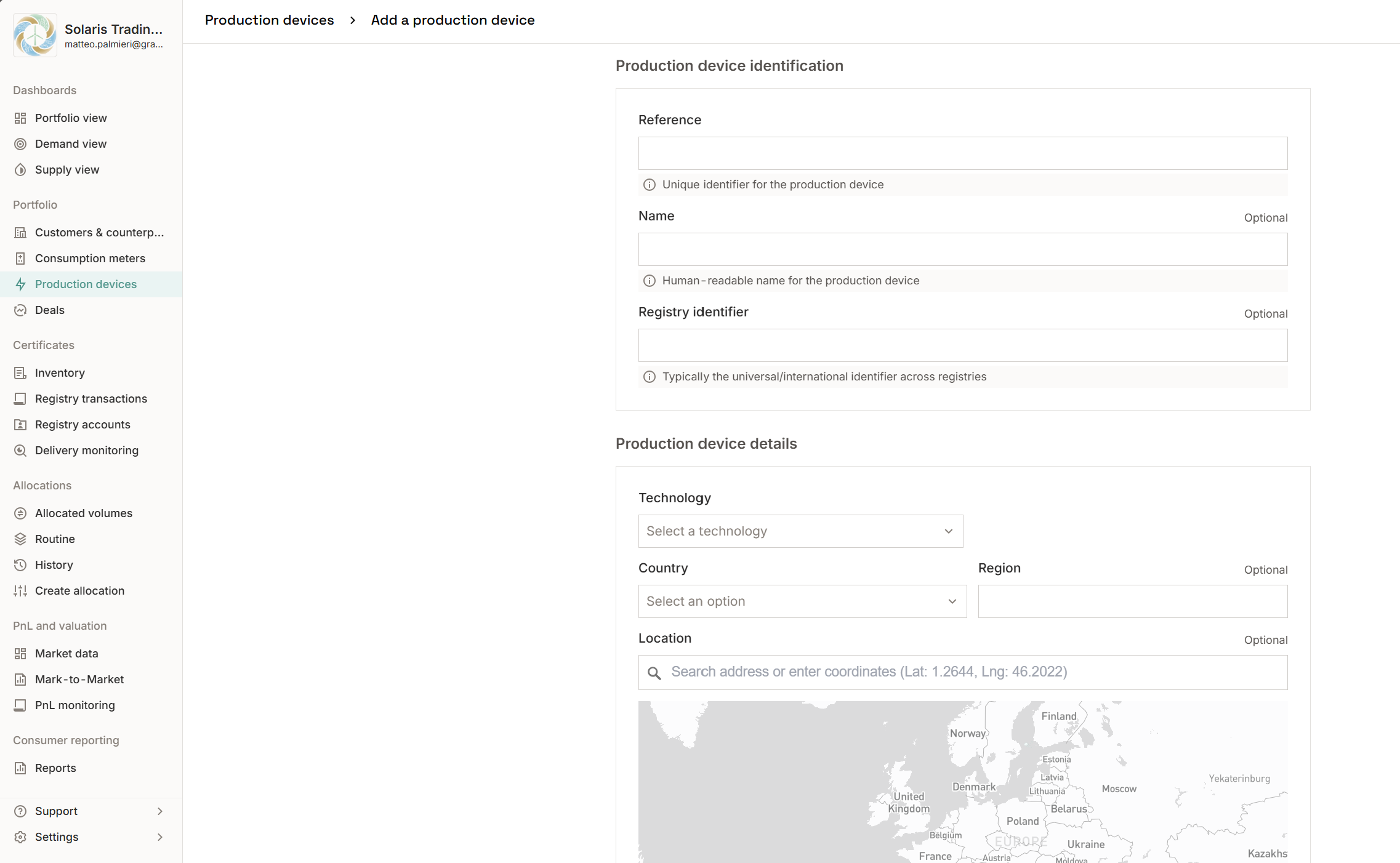
Task: Click Poland on the location map
Action: 1022,821
